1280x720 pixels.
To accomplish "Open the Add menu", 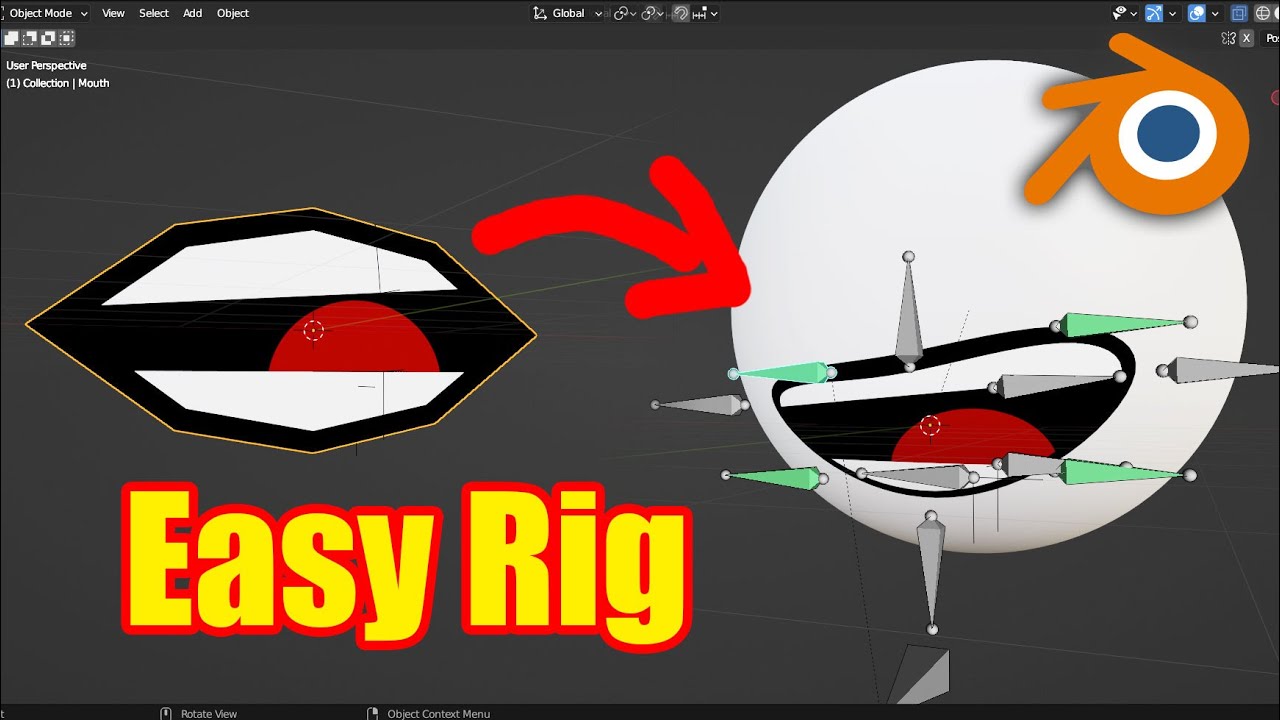I will 192,13.
